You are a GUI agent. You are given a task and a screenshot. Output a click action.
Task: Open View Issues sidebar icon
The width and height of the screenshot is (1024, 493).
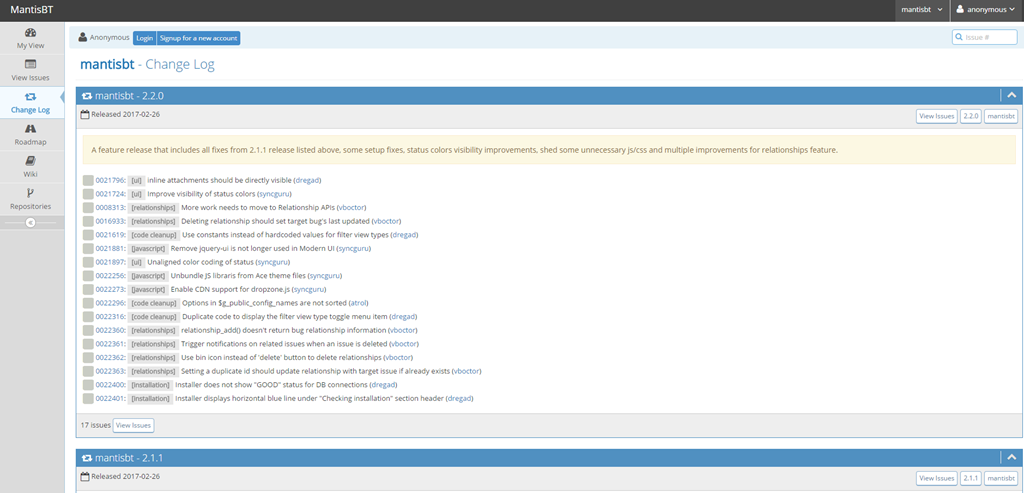pos(31,65)
